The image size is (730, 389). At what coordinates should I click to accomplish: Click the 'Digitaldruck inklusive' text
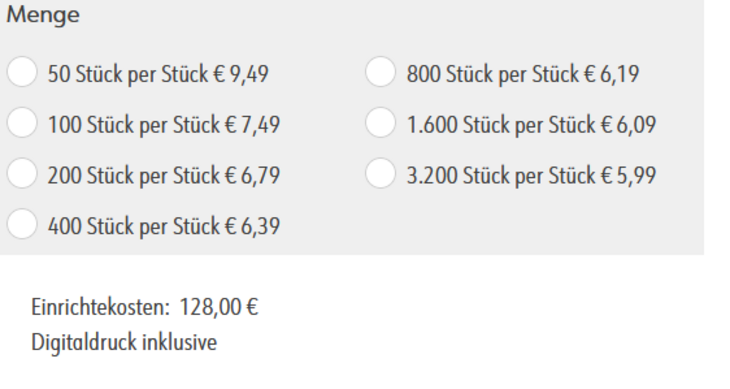pyautogui.click(x=124, y=342)
